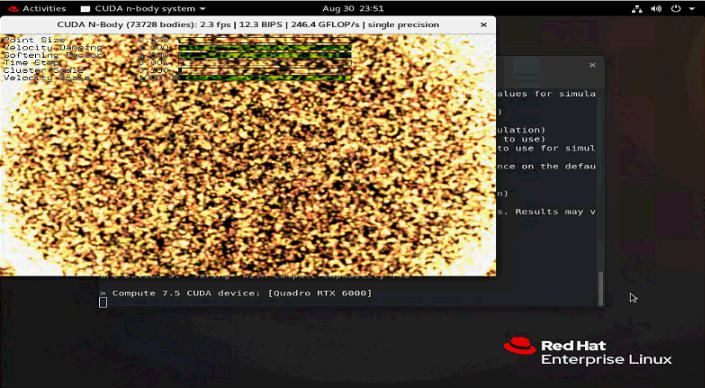Click the 'alues for simula' terminal line

546,94
